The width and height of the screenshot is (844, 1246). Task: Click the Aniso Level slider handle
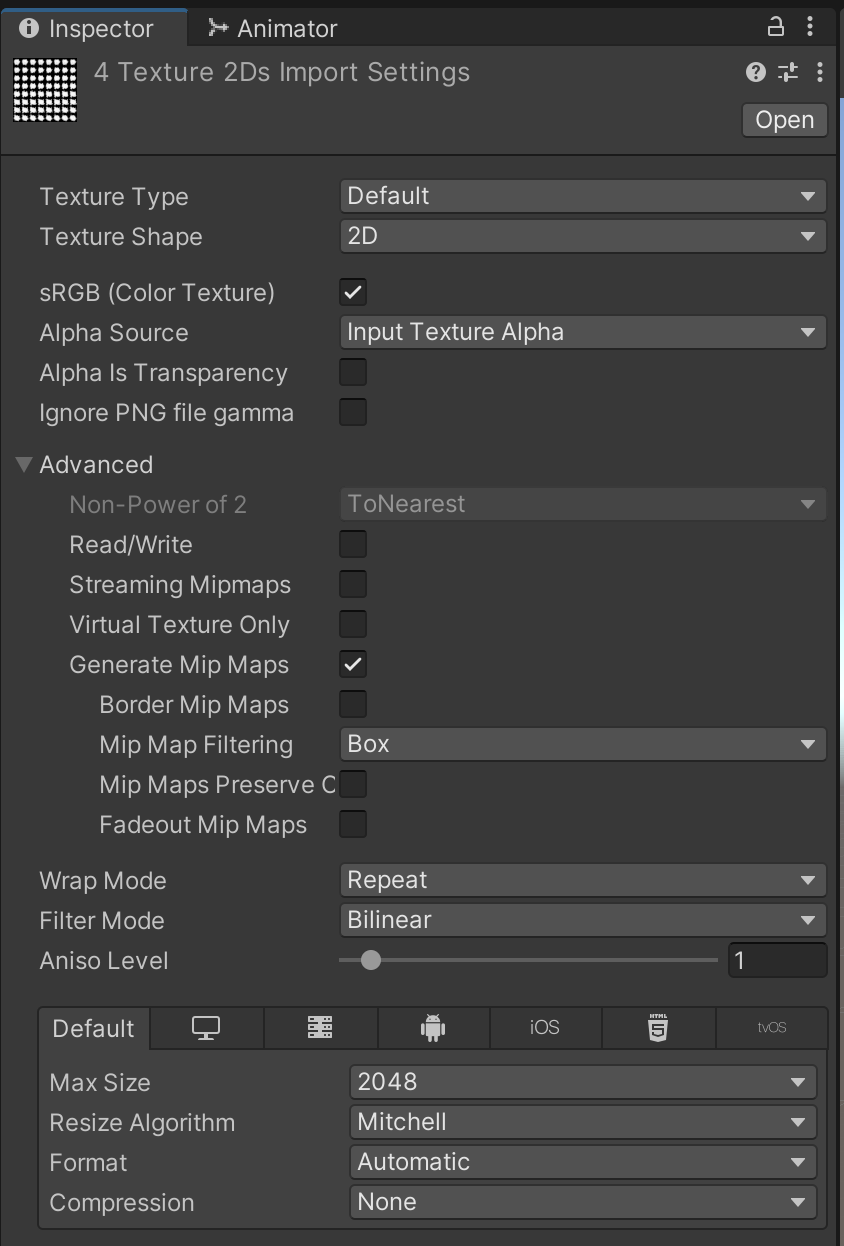click(371, 960)
